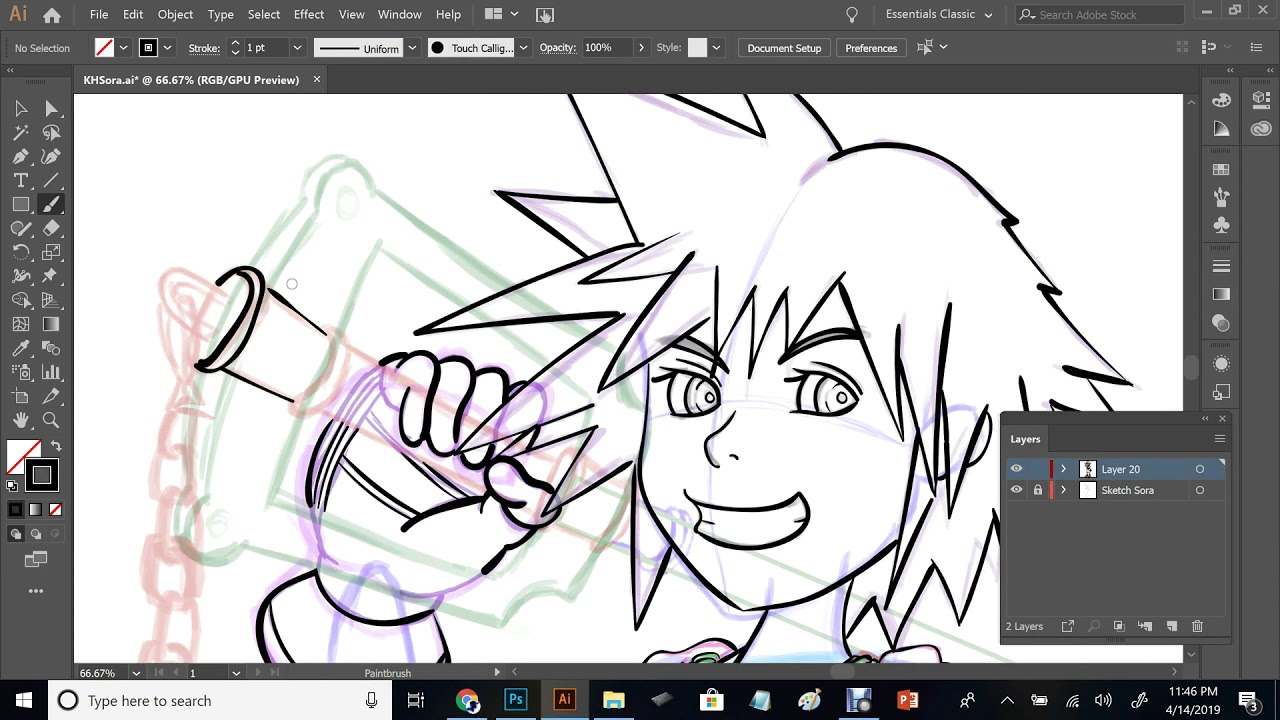The height and width of the screenshot is (720, 1280).
Task: Select the Selection tool arrow
Action: coord(21,108)
